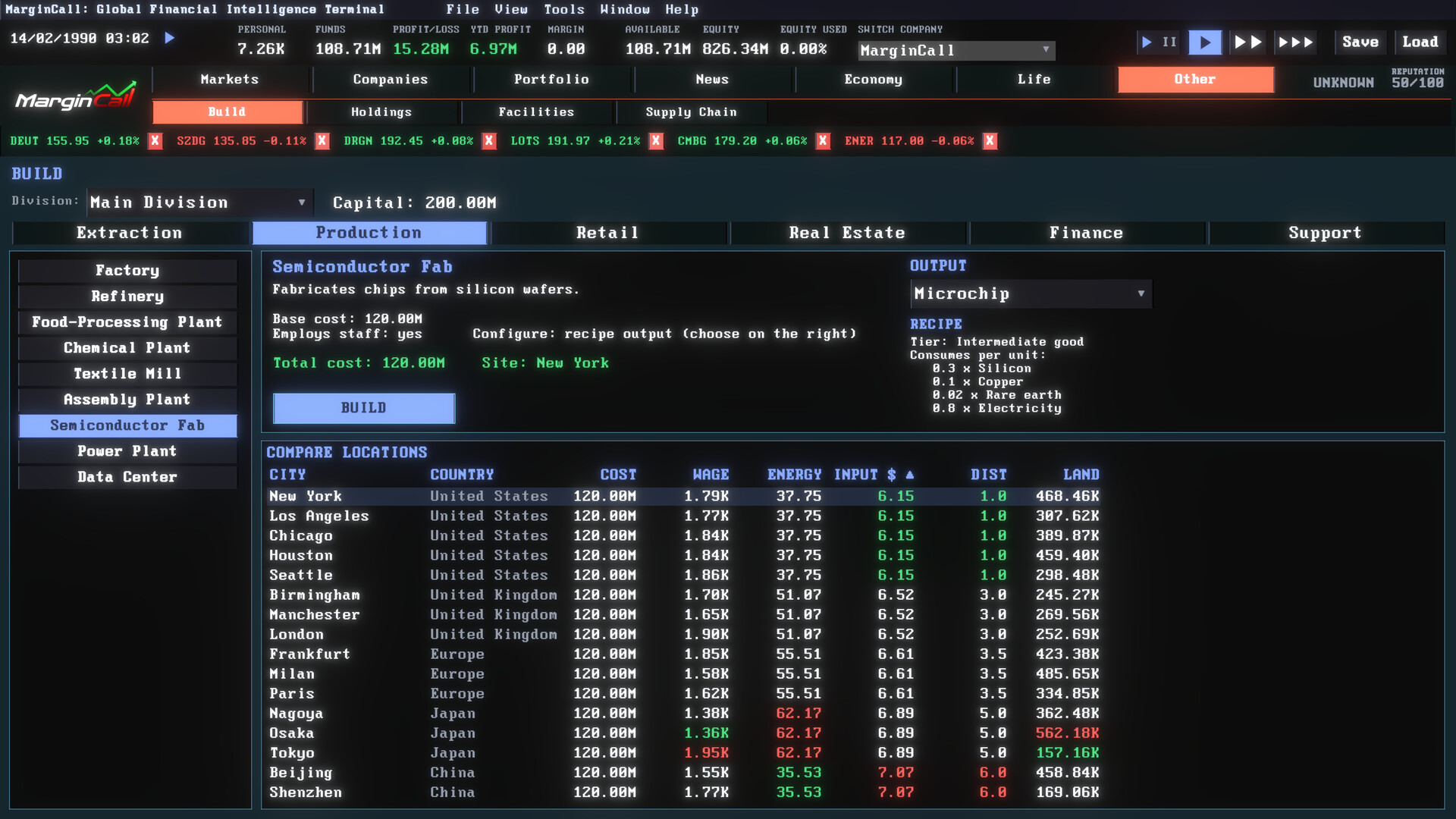Image resolution: width=1456 pixels, height=819 pixels.
Task: Remove DEUT ticker from watchlist
Action: click(155, 141)
